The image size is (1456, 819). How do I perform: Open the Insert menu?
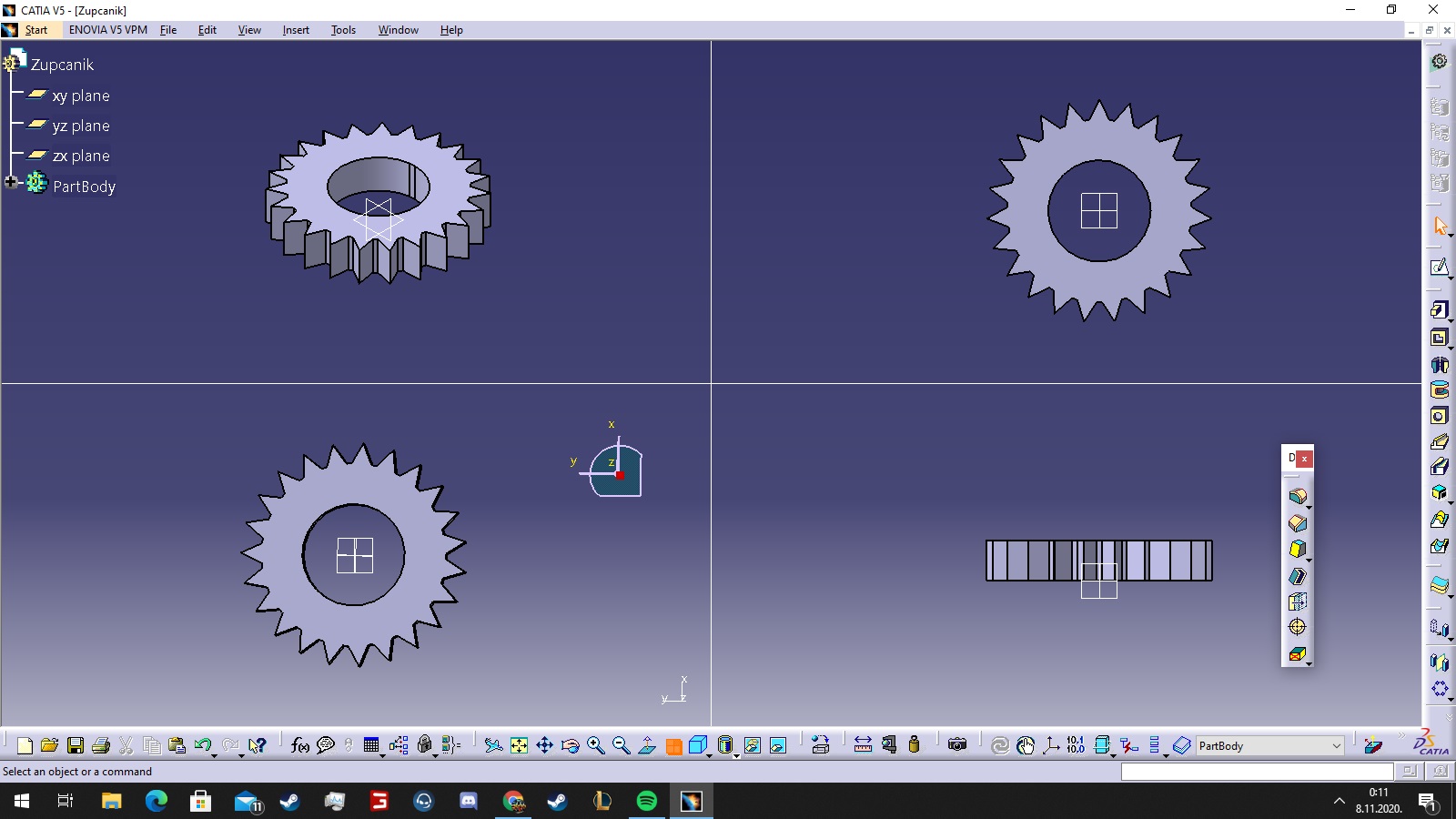tap(296, 30)
